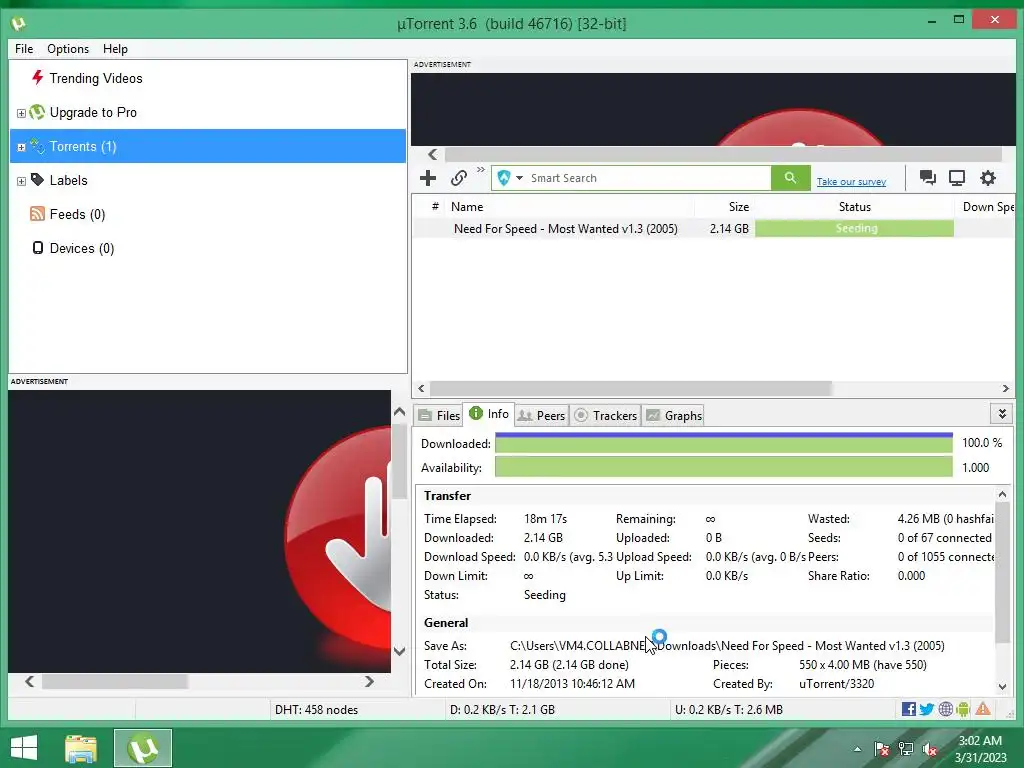Open the Help menu
Viewport: 1024px width, 768px height.
(x=115, y=49)
